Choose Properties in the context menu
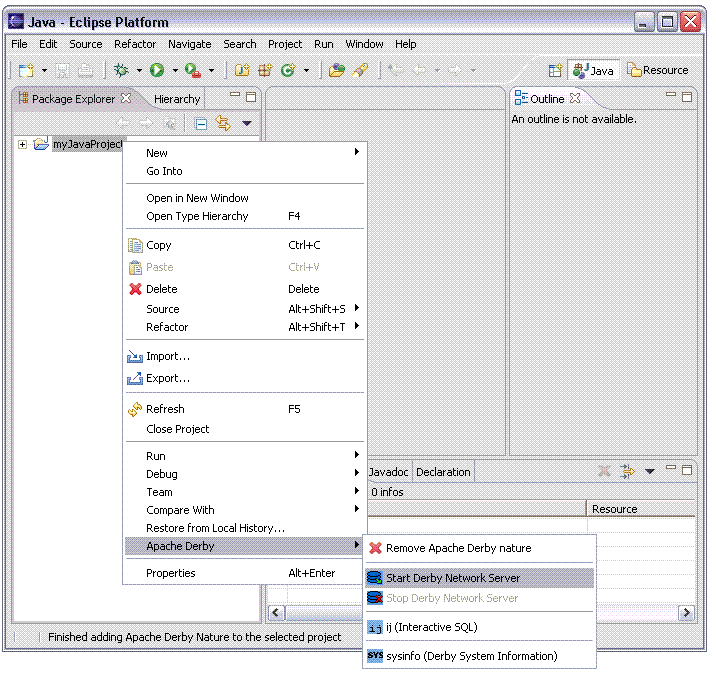This screenshot has height=686, width=716. coord(171,573)
